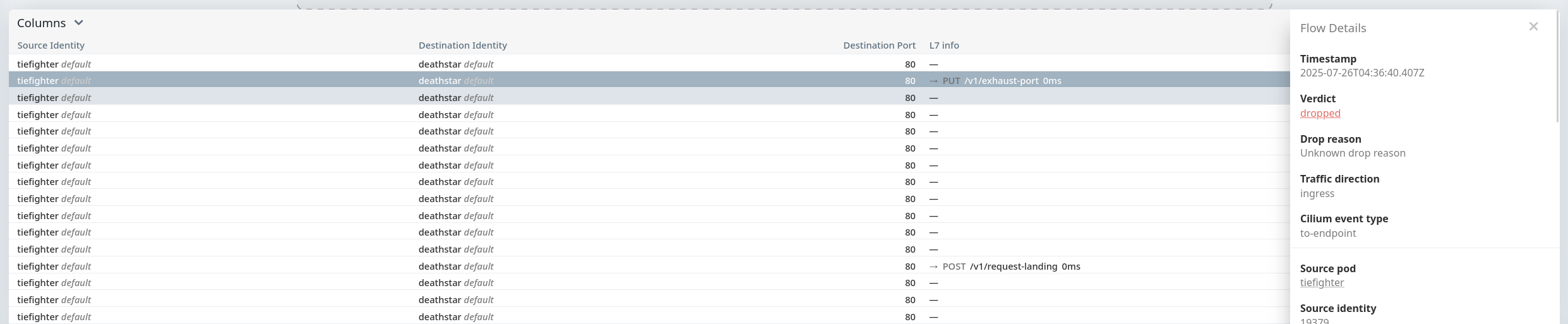Image resolution: width=1568 pixels, height=324 pixels.
Task: Click the Destination Port column header
Action: click(x=879, y=45)
